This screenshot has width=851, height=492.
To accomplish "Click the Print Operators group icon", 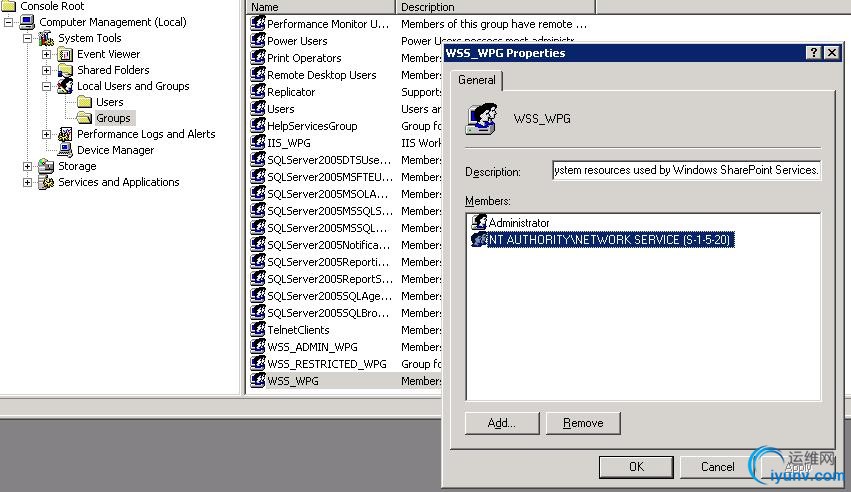I will click(x=258, y=57).
